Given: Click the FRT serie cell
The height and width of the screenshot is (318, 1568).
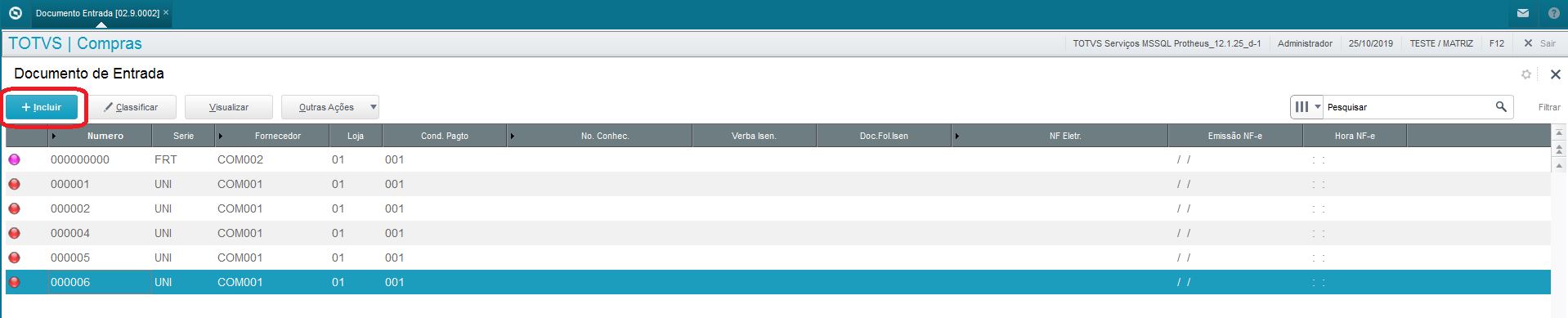Looking at the screenshot, I should coord(166,159).
